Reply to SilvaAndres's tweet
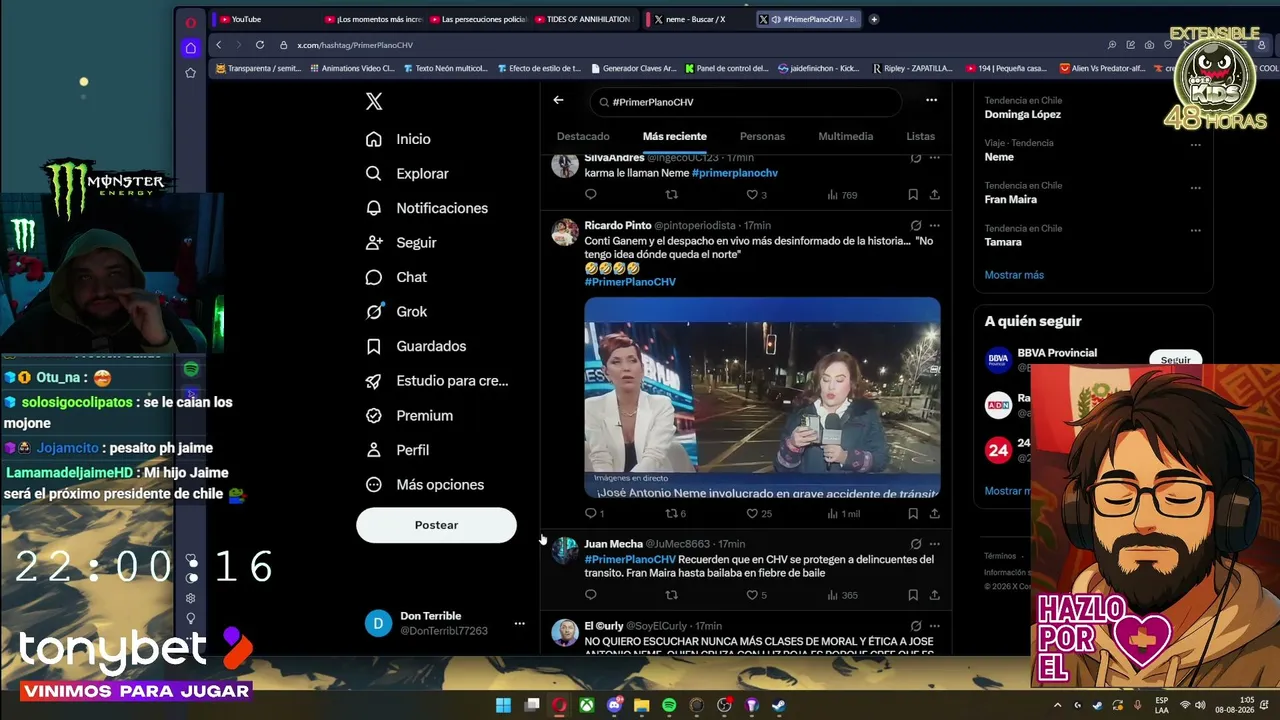This screenshot has height=720, width=1280. [x=590, y=195]
